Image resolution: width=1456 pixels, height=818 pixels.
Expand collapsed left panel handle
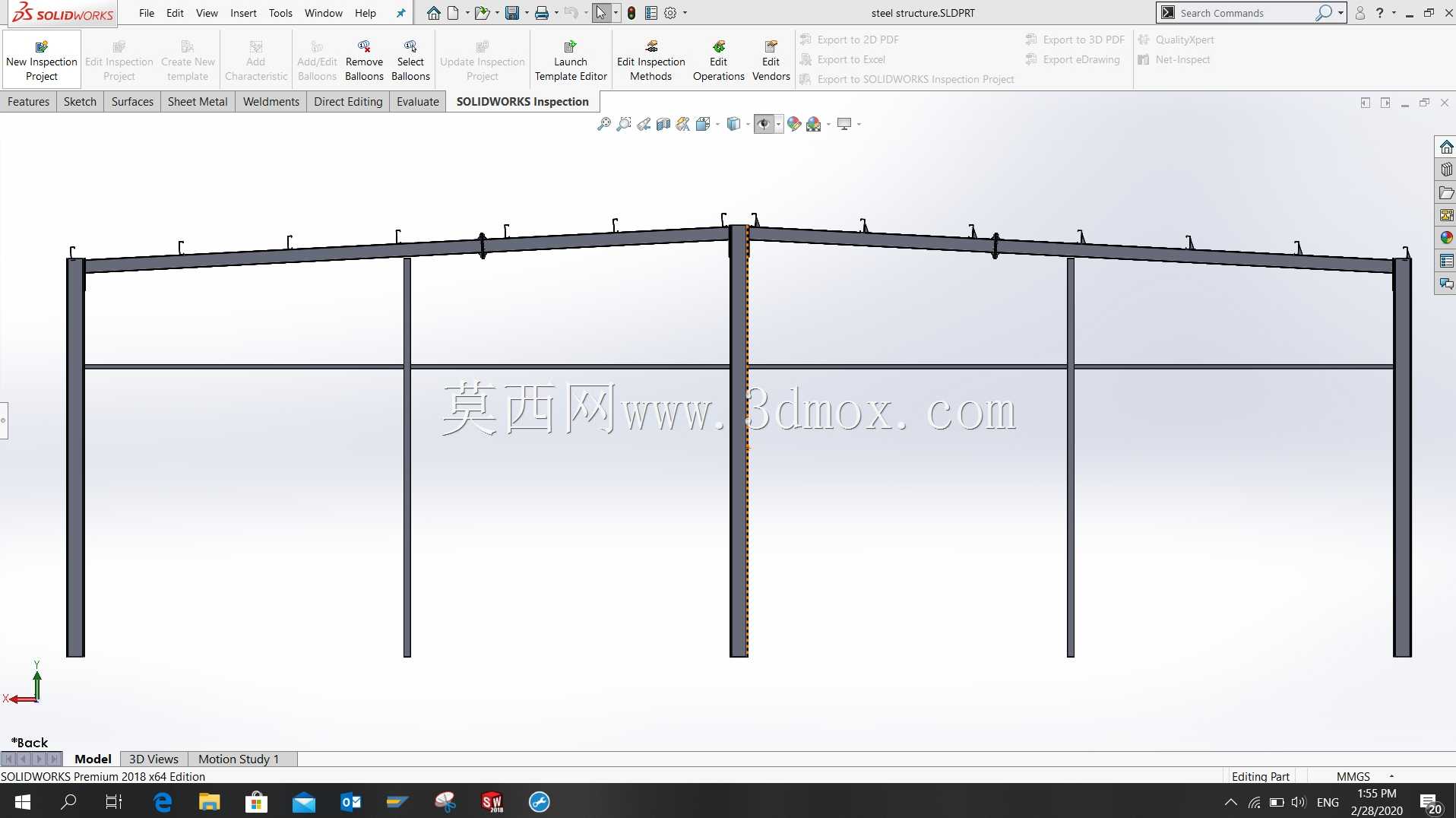point(4,420)
